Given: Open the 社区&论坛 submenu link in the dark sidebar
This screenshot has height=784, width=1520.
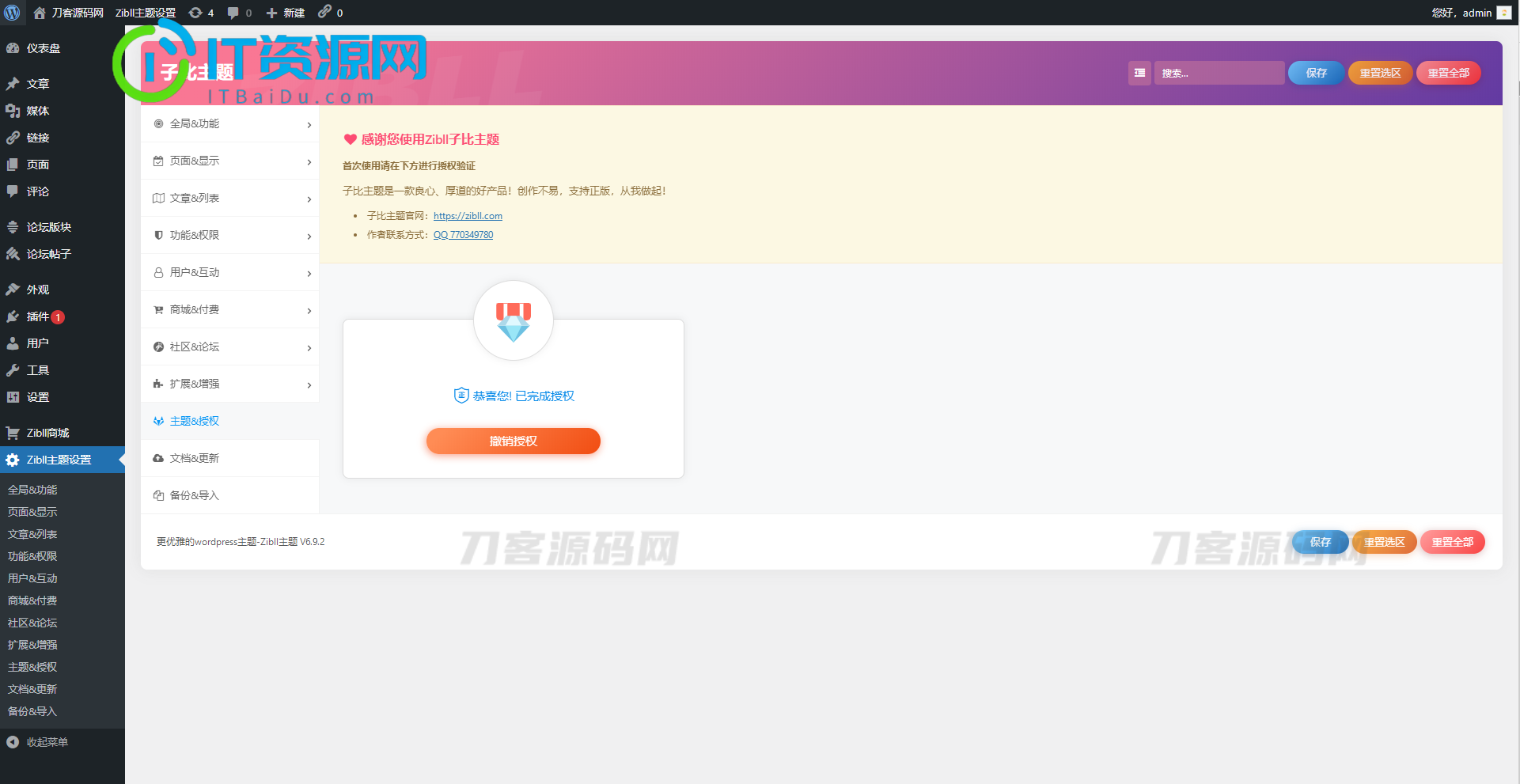Looking at the screenshot, I should pos(32,623).
